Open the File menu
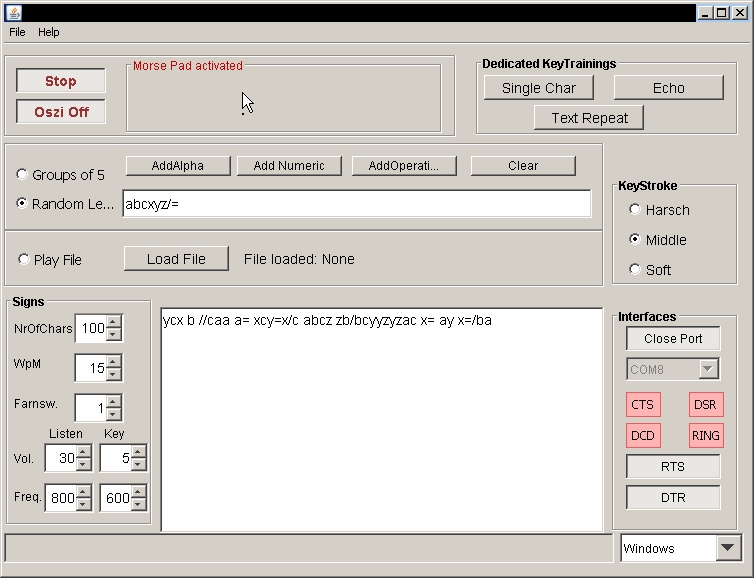Viewport: 754px width, 578px height. coord(17,32)
